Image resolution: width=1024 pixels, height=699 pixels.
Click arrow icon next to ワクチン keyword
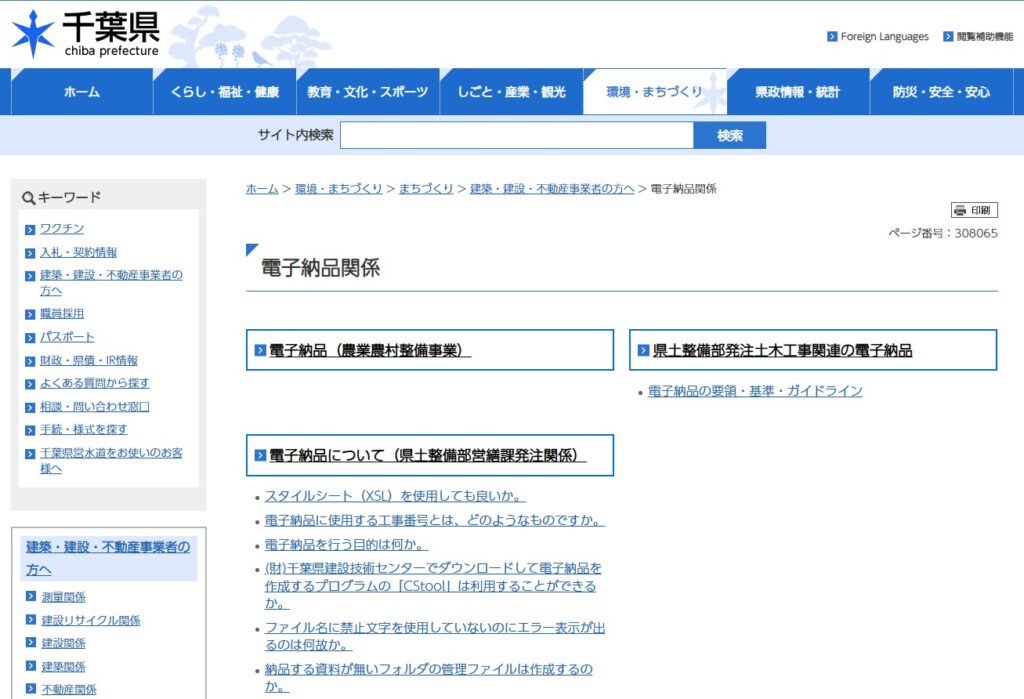tap(30, 229)
